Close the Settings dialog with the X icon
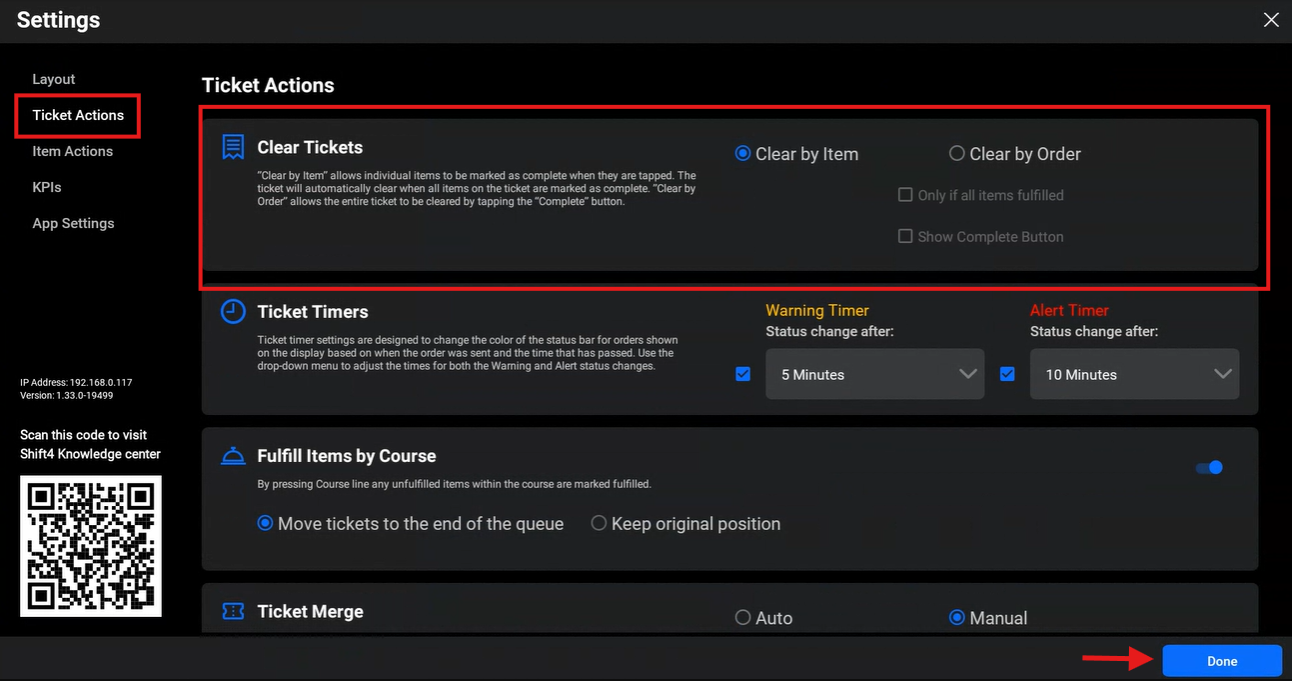This screenshot has height=681, width=1292. click(1271, 20)
